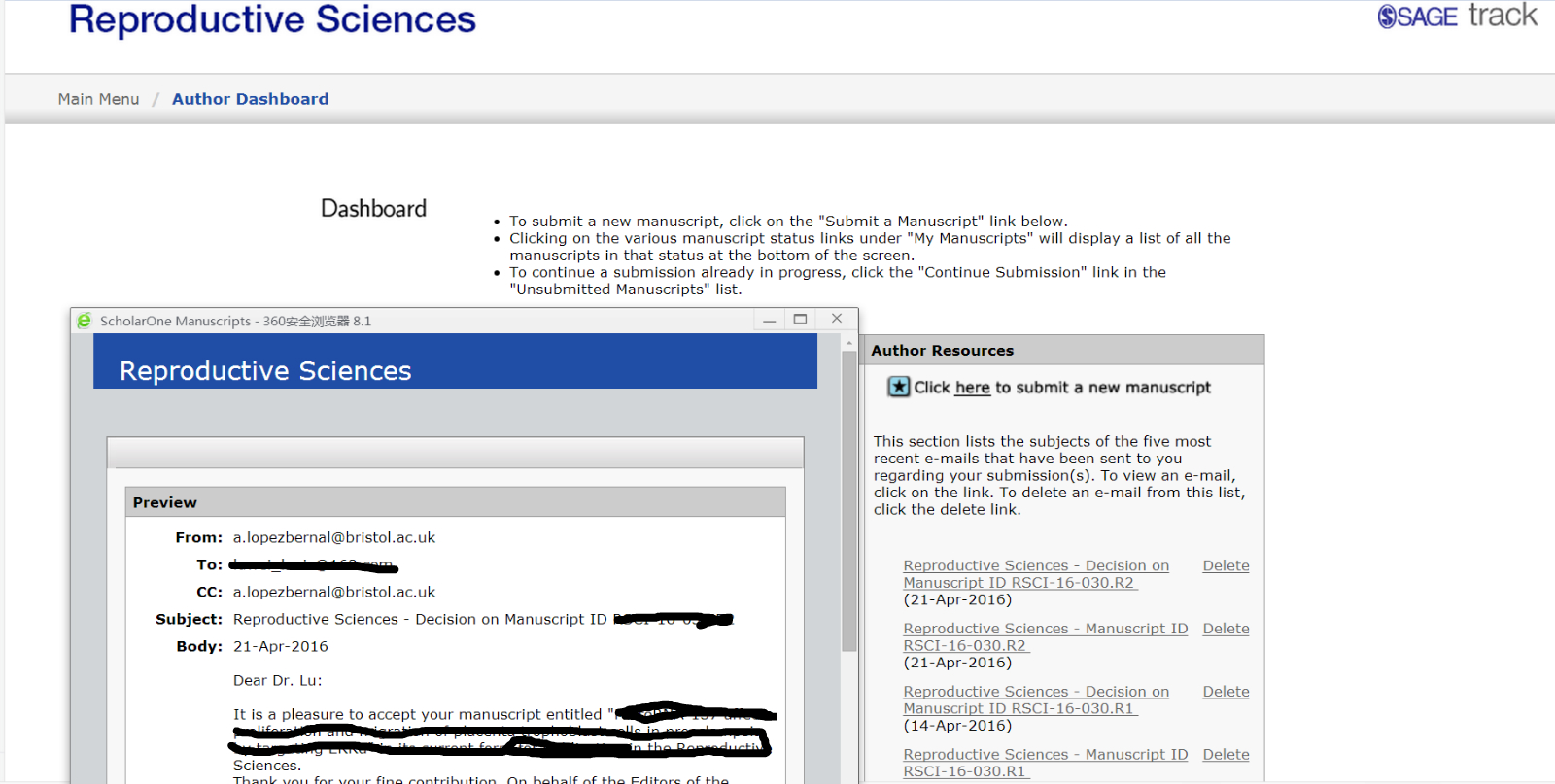Click the popup Reproductive Sciences blue banner

coord(455,361)
